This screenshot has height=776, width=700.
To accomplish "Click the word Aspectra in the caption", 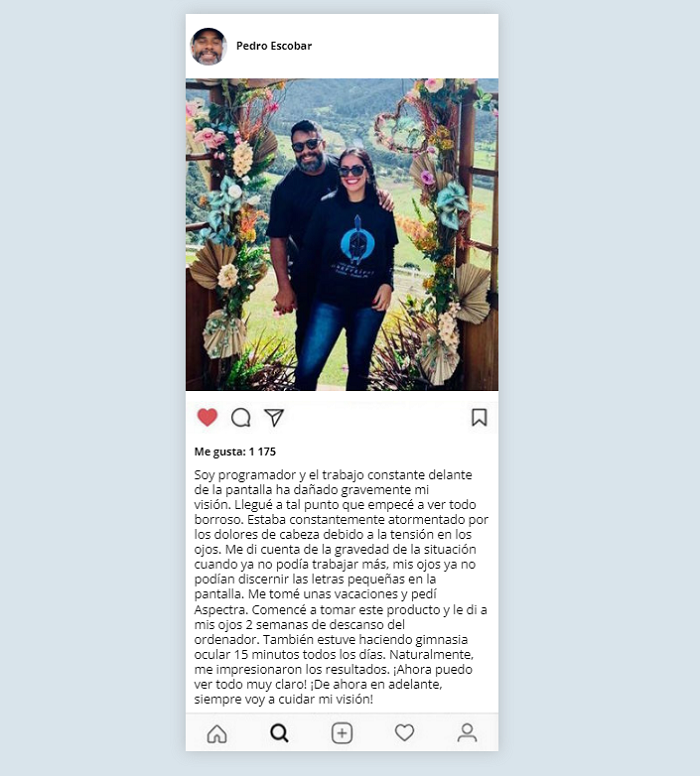I will (x=221, y=610).
